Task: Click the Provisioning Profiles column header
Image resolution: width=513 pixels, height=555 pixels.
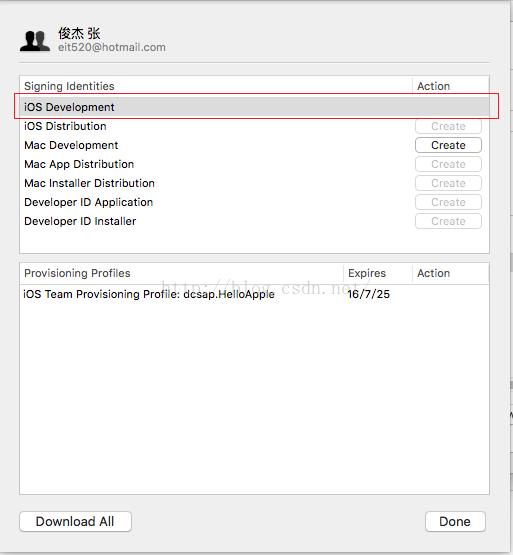Action: coord(181,273)
